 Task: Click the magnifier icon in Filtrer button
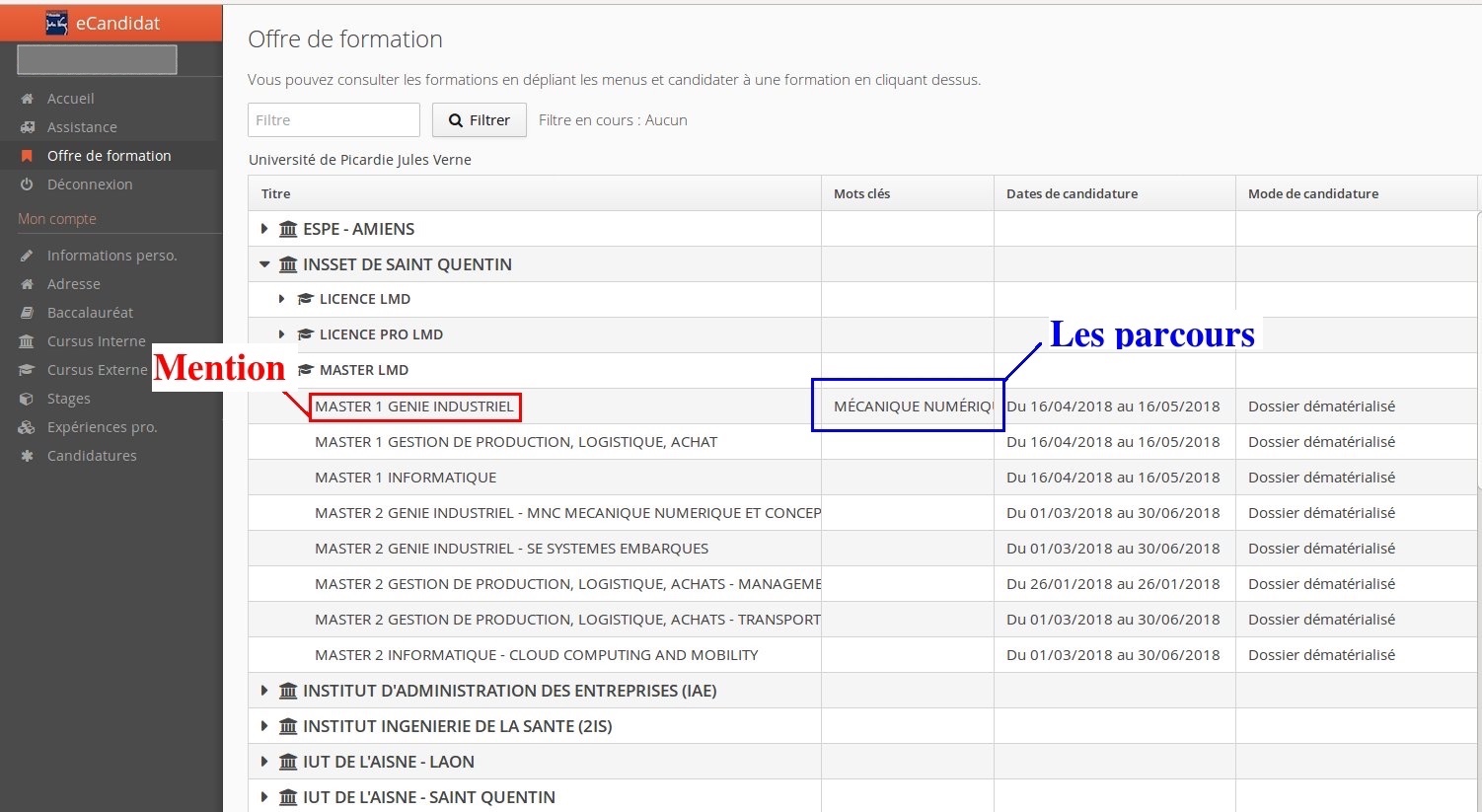(x=456, y=120)
